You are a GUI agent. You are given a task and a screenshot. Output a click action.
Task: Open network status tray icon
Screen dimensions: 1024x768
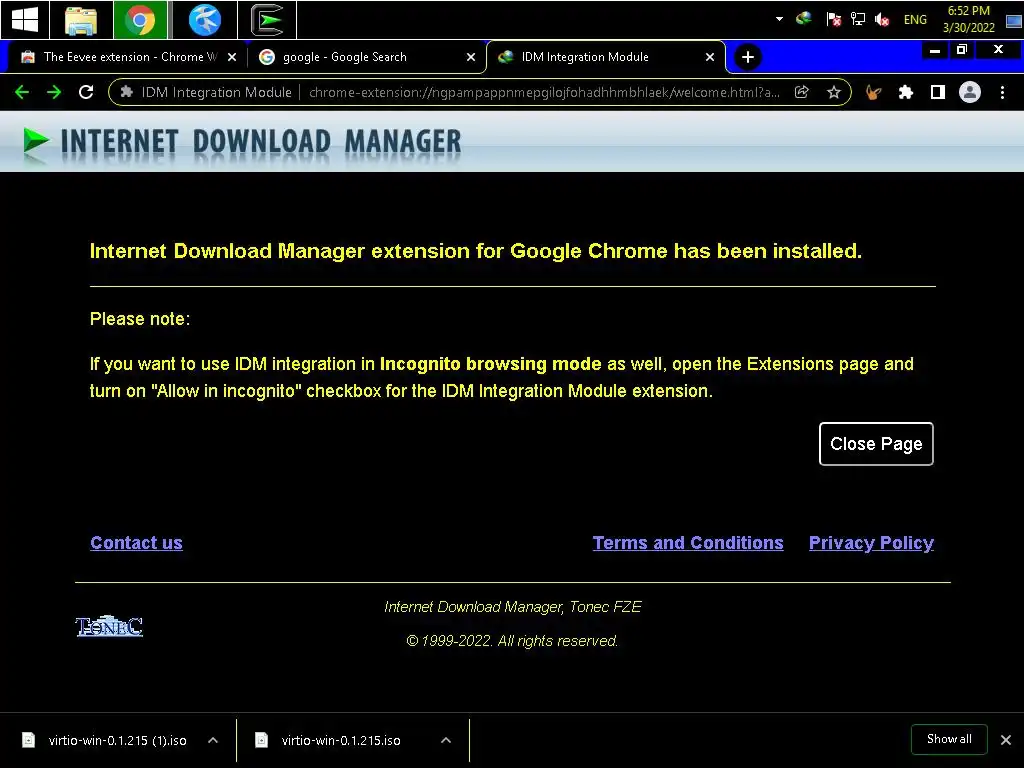click(858, 20)
